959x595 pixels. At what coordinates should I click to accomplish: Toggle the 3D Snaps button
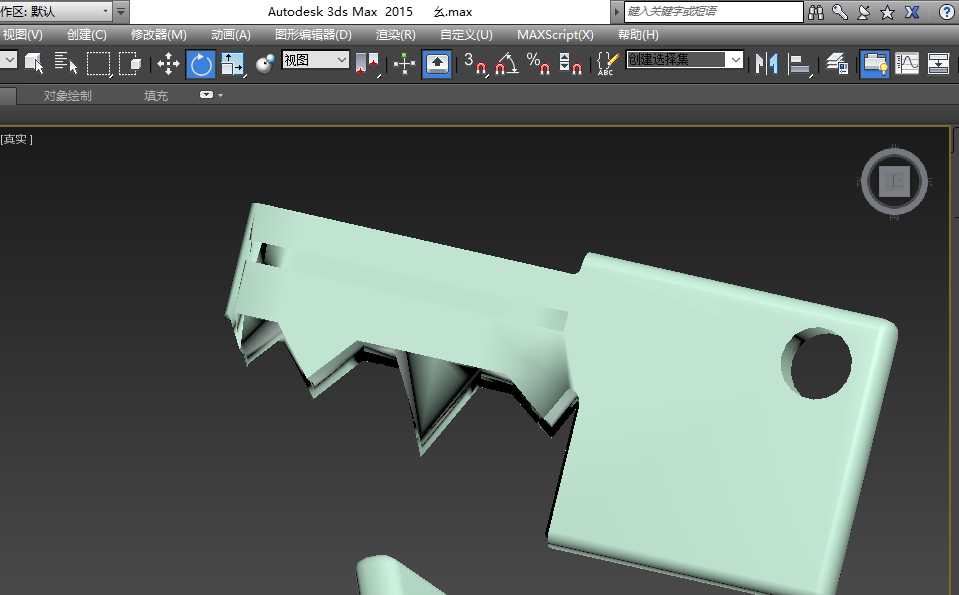[x=474, y=65]
